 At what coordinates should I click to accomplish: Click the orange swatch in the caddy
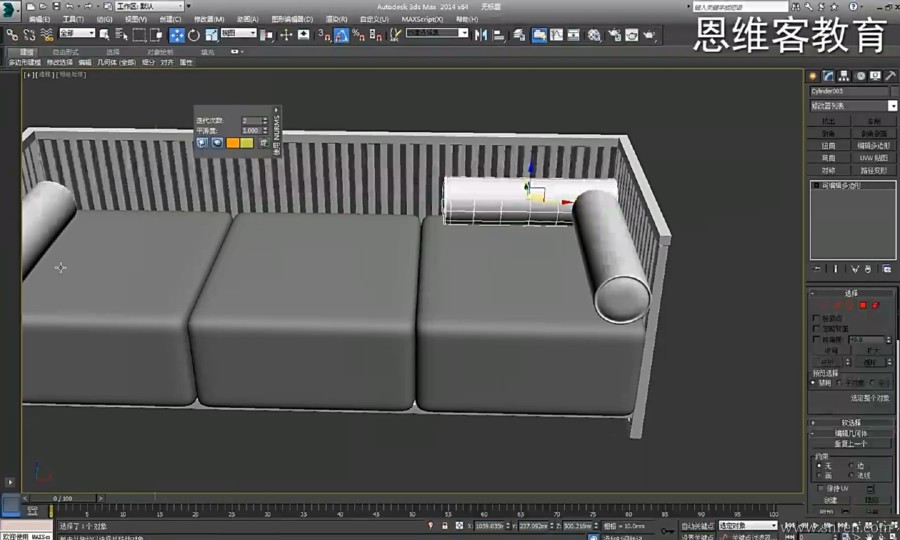click(233, 143)
